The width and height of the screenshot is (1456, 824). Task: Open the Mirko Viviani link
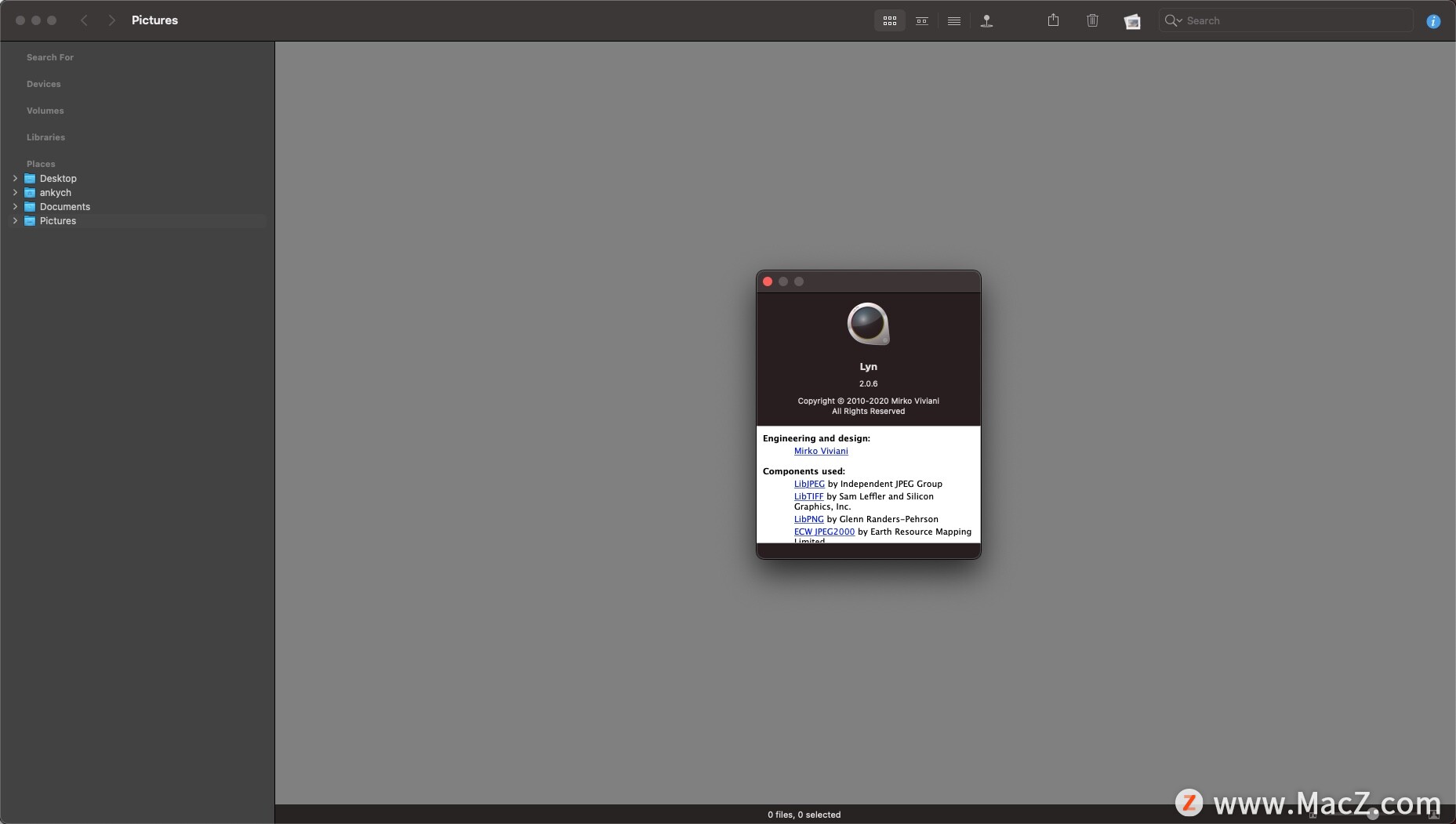pyautogui.click(x=820, y=451)
